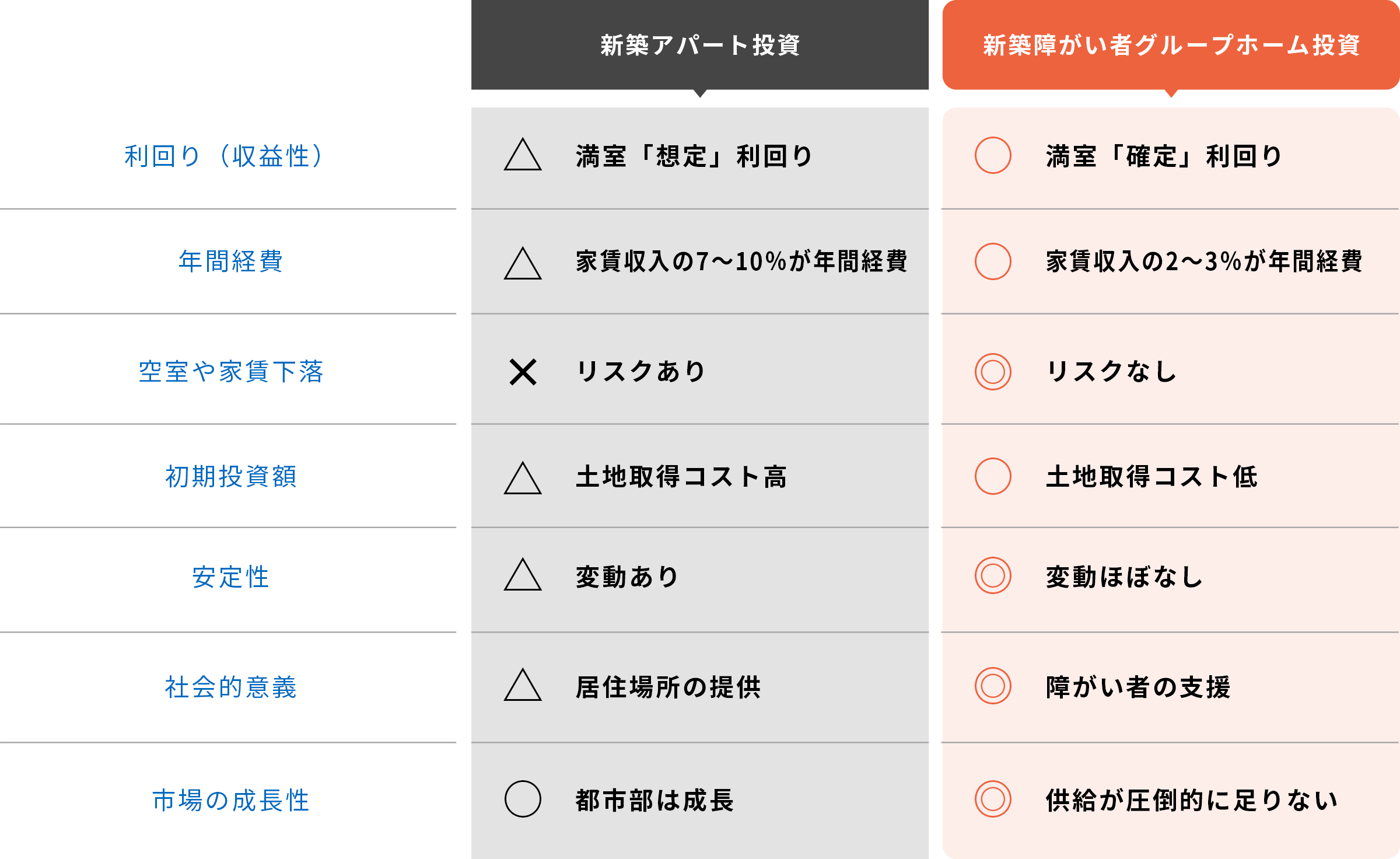Click the text 家賃収入の7〜10%が年間経費

[x=741, y=261]
